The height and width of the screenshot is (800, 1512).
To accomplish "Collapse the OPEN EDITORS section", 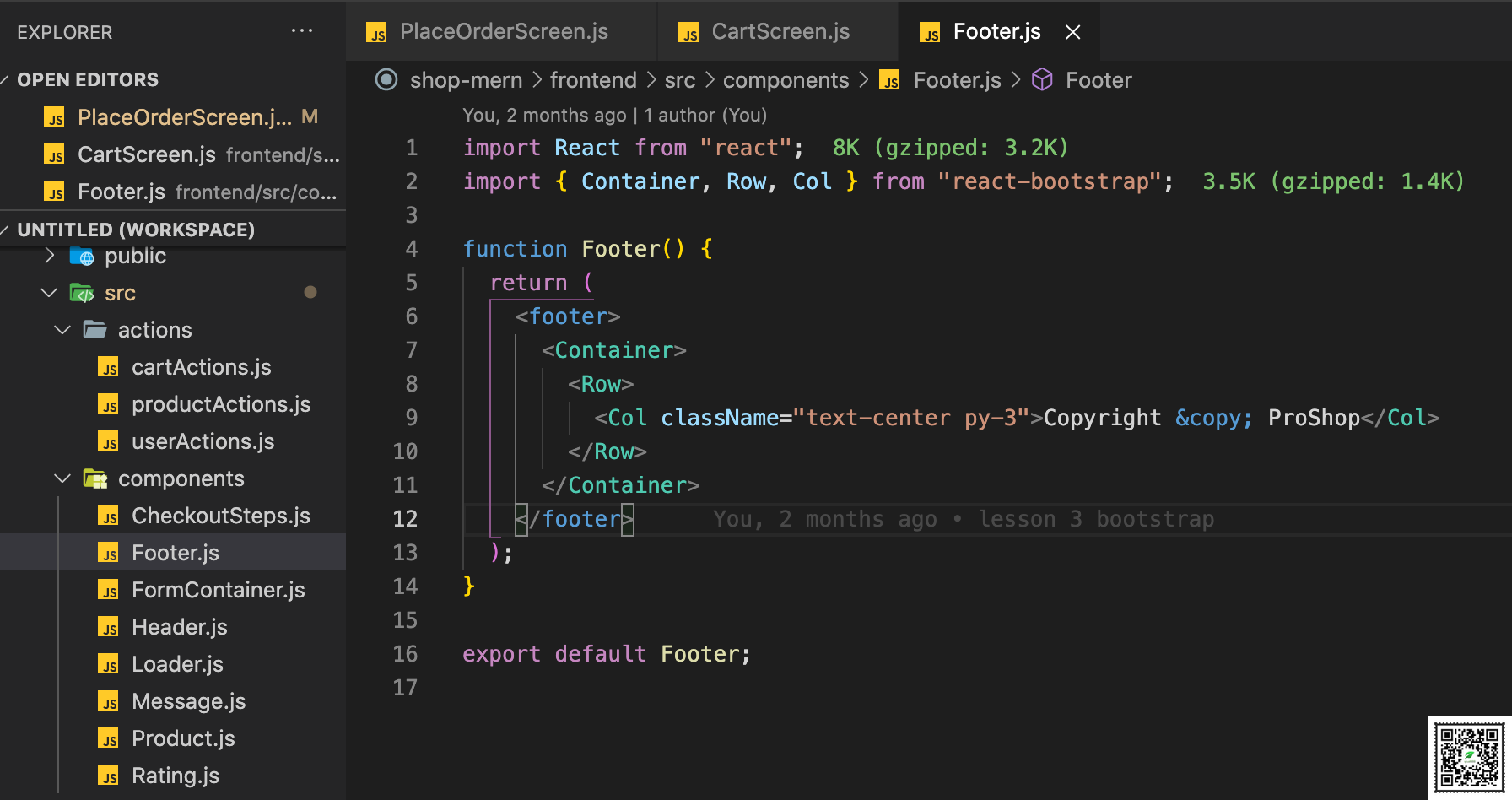I will coord(88,79).
